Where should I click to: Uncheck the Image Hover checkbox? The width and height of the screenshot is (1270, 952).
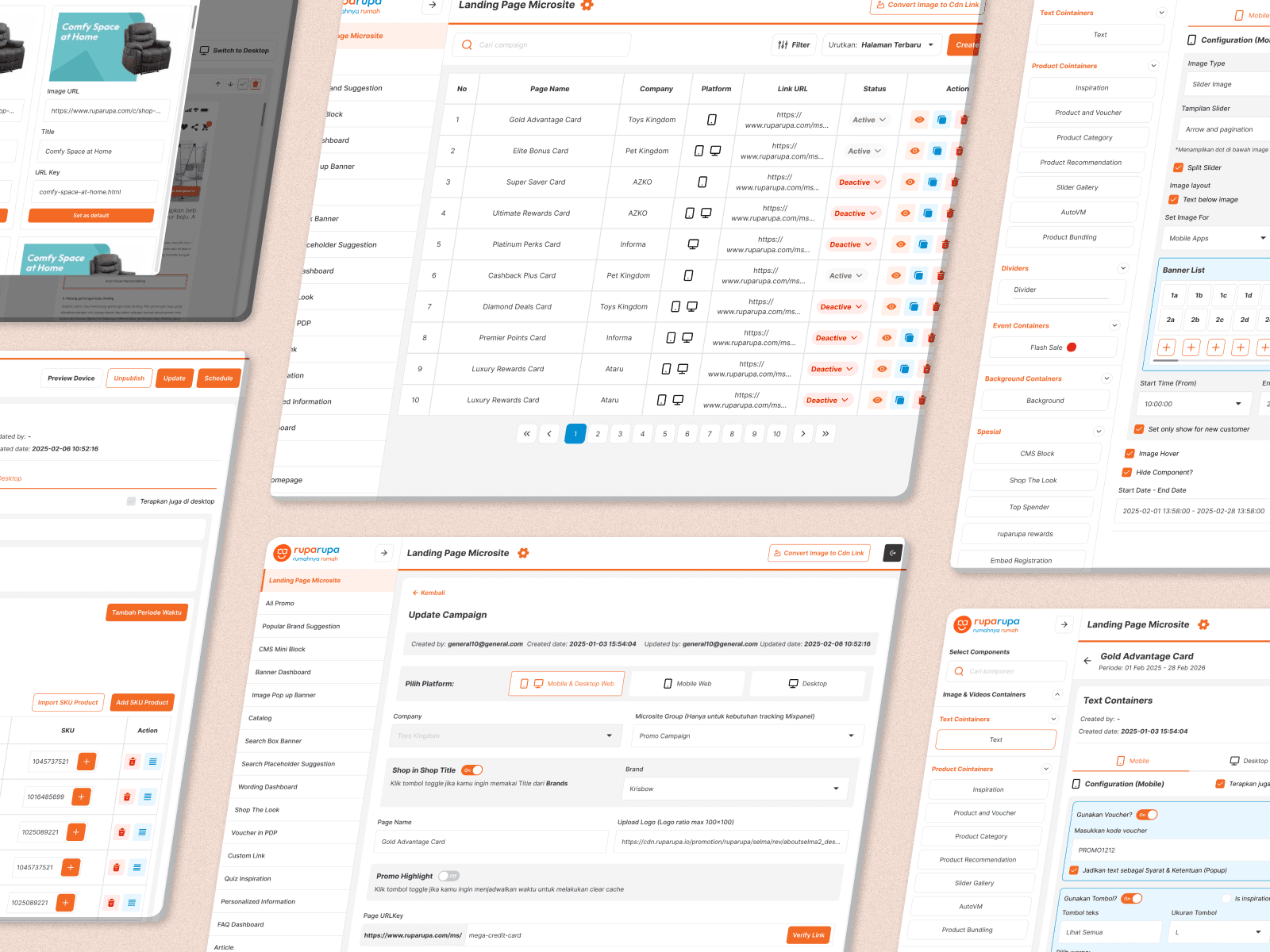tap(1130, 454)
